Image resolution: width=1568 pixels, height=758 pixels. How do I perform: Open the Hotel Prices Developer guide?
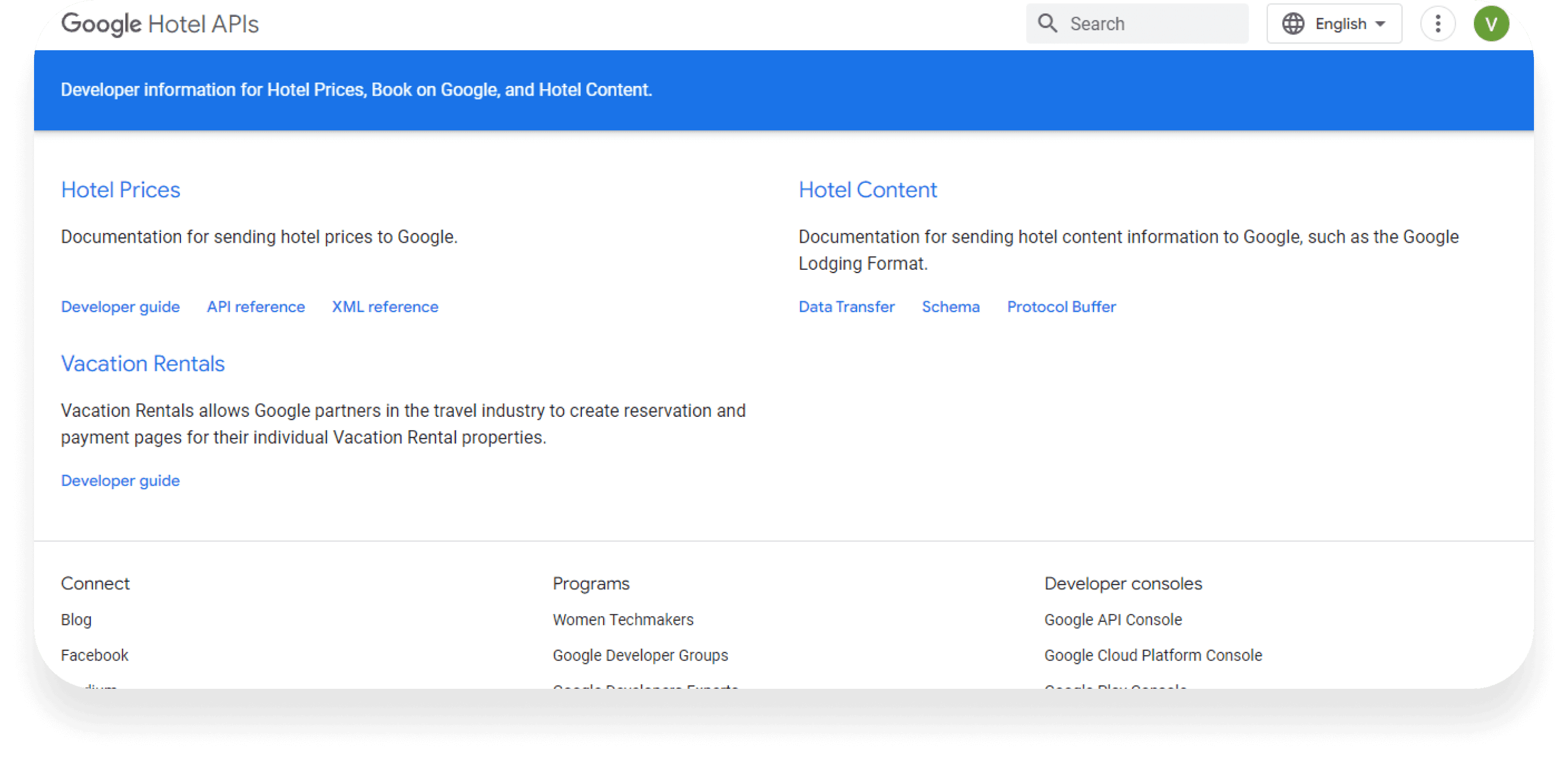pyautogui.click(x=119, y=307)
